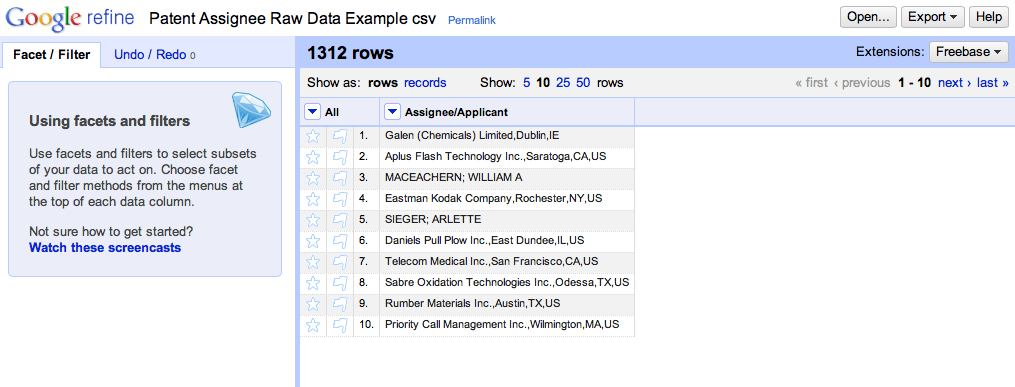
Task: Select cell Daniels Pull Plow Inc.,East Dundee,IL,US
Action: [x=506, y=241]
